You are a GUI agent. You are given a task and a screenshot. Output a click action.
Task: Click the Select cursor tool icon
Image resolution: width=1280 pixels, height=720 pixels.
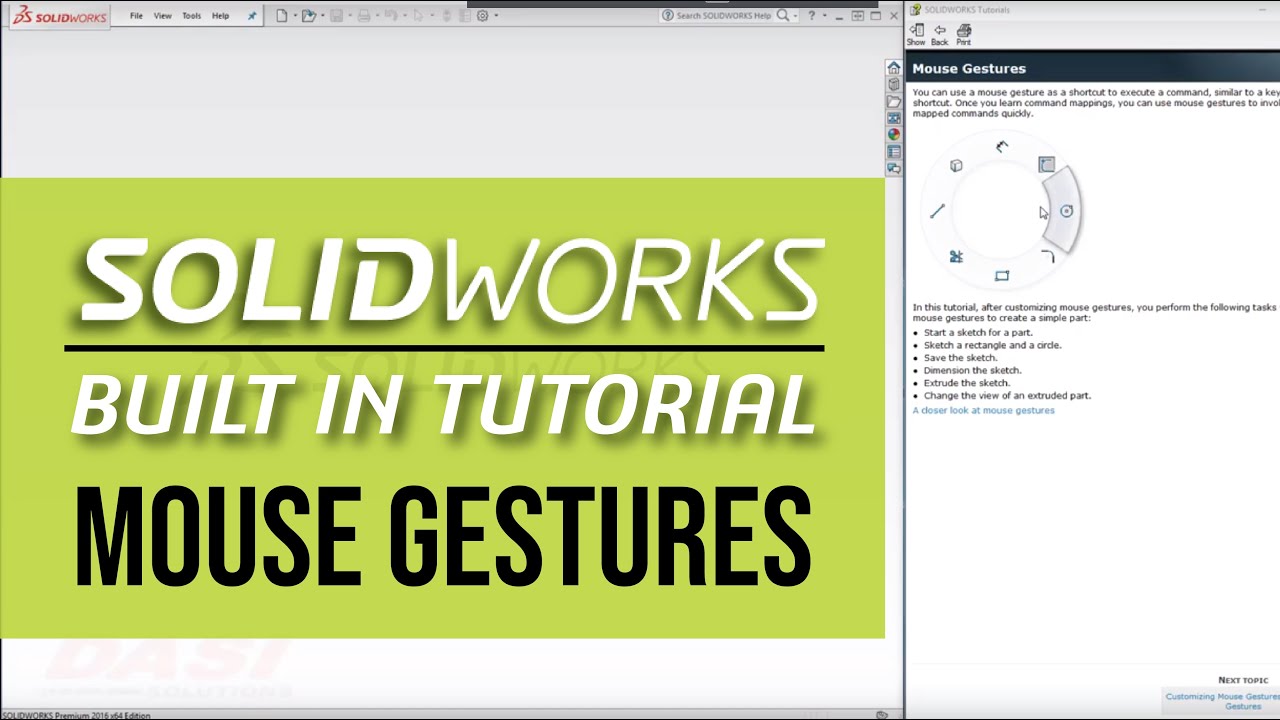coord(419,16)
